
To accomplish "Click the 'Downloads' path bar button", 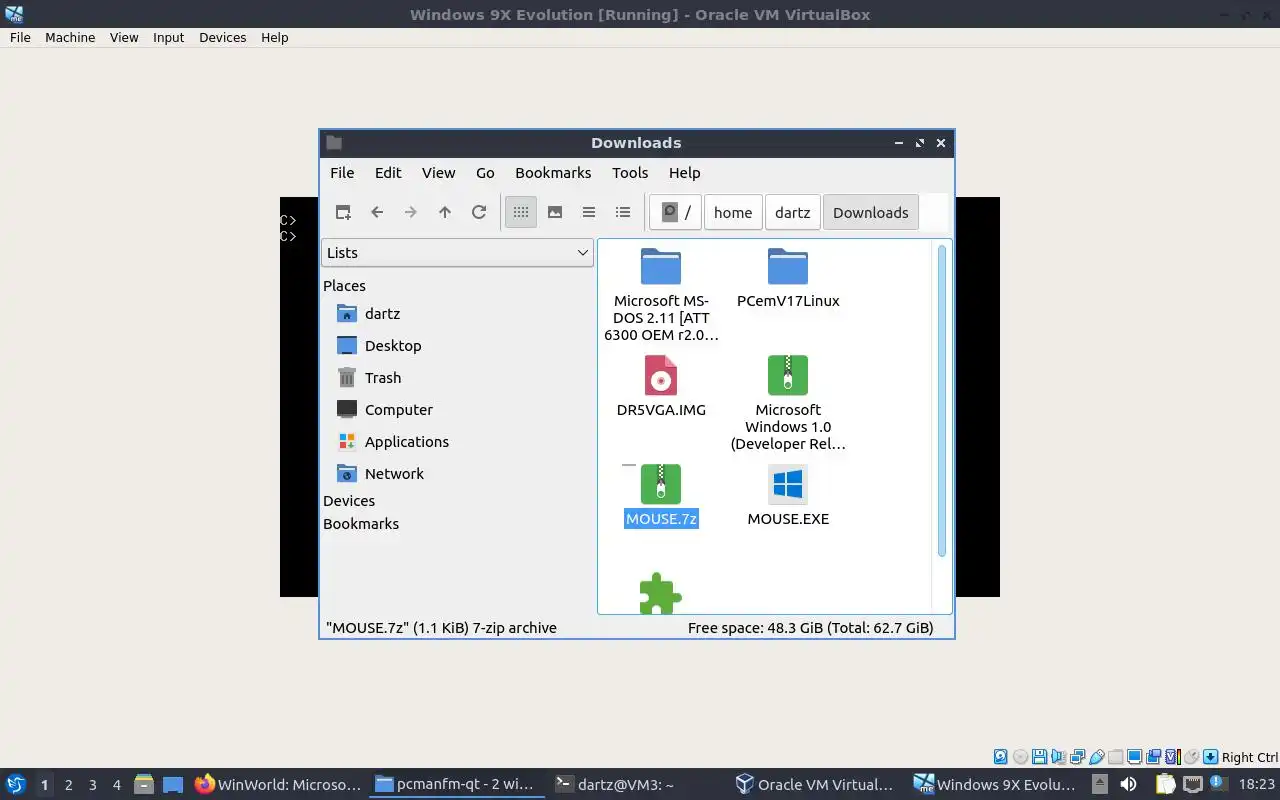I will point(871,212).
